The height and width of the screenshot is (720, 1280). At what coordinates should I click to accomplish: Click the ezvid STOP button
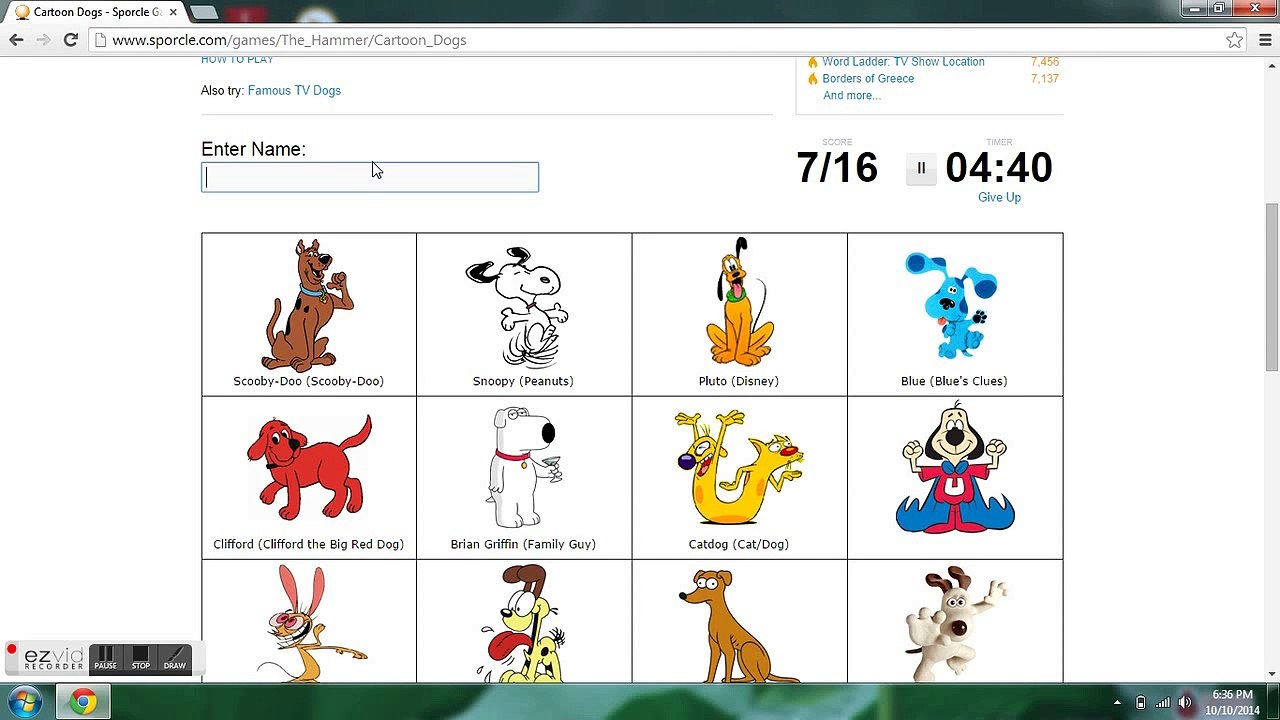pos(141,658)
